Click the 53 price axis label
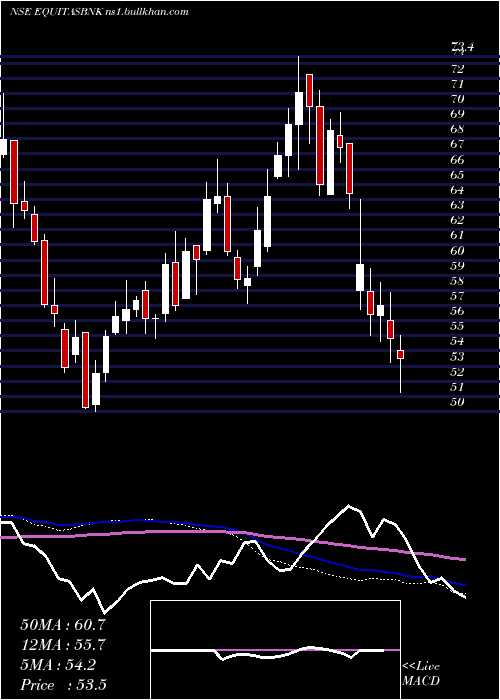The width and height of the screenshot is (500, 700). pyautogui.click(x=457, y=357)
